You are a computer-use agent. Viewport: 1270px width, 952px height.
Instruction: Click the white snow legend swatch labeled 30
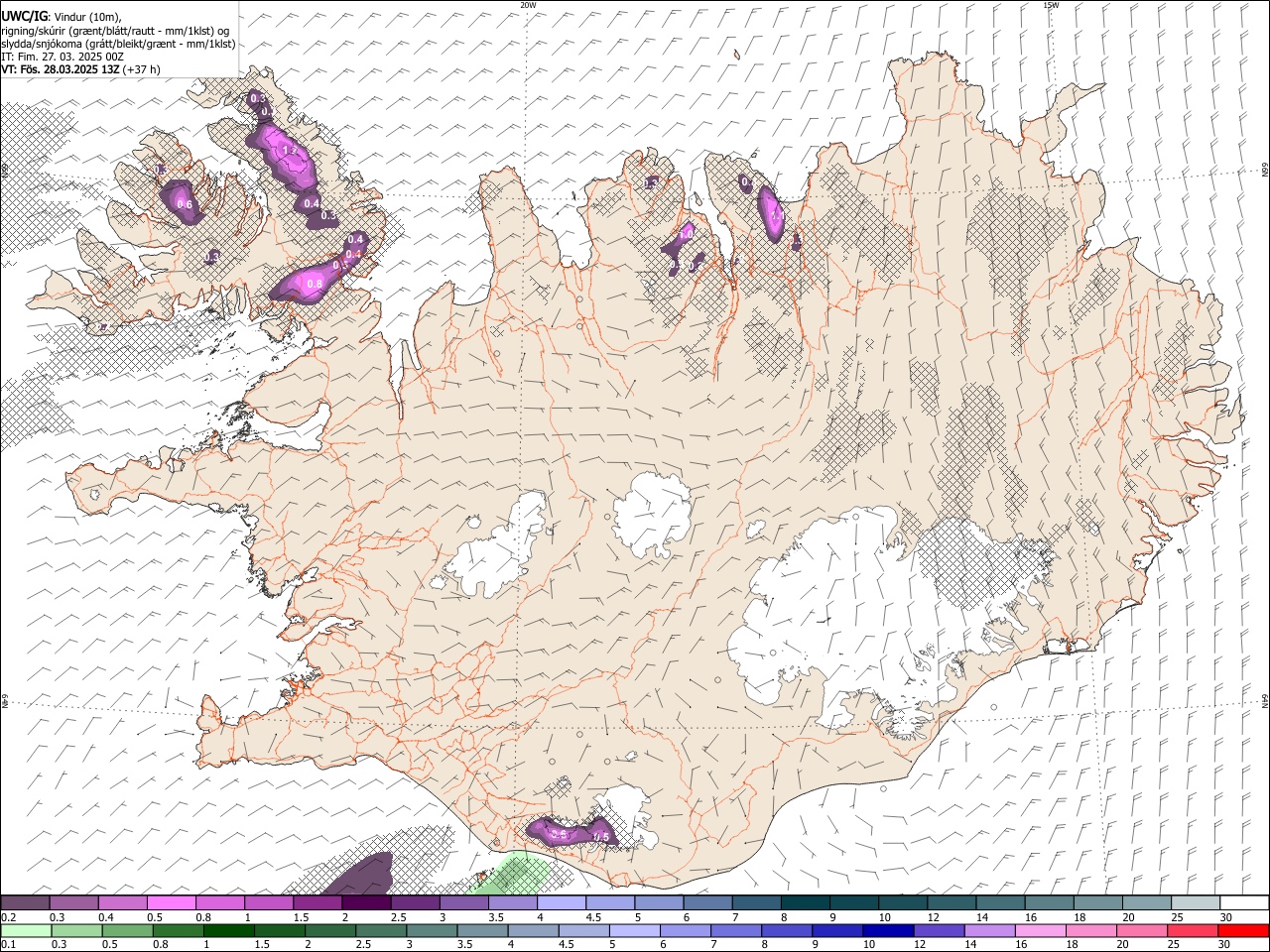(1244, 903)
